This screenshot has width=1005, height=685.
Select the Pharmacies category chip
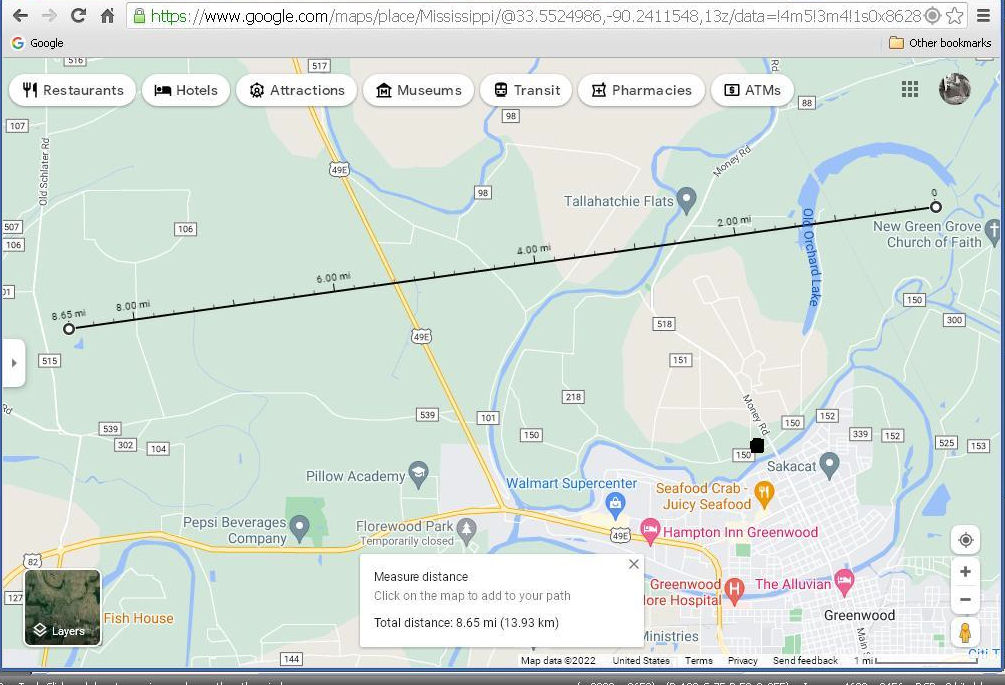pyautogui.click(x=641, y=90)
